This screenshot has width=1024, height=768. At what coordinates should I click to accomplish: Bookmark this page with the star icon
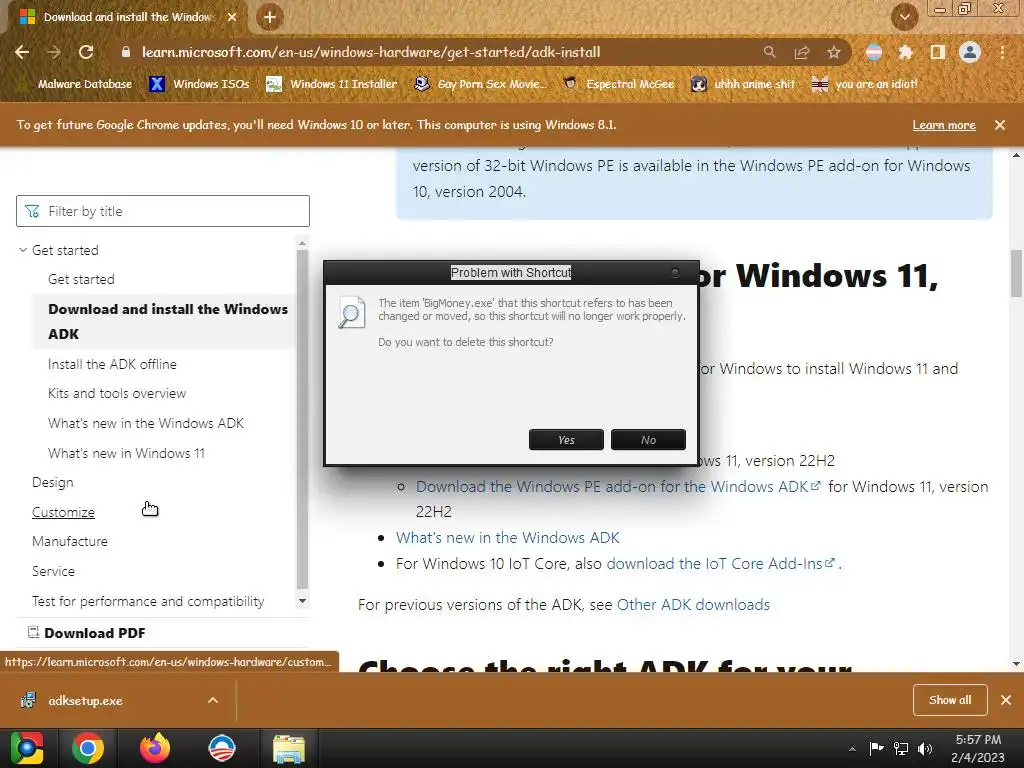pos(834,52)
